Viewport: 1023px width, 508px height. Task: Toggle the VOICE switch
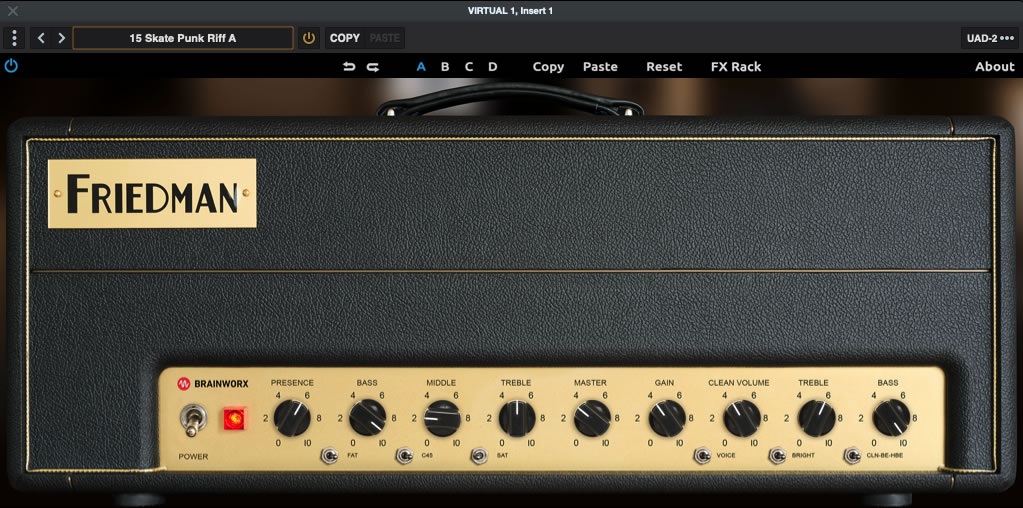pos(702,455)
